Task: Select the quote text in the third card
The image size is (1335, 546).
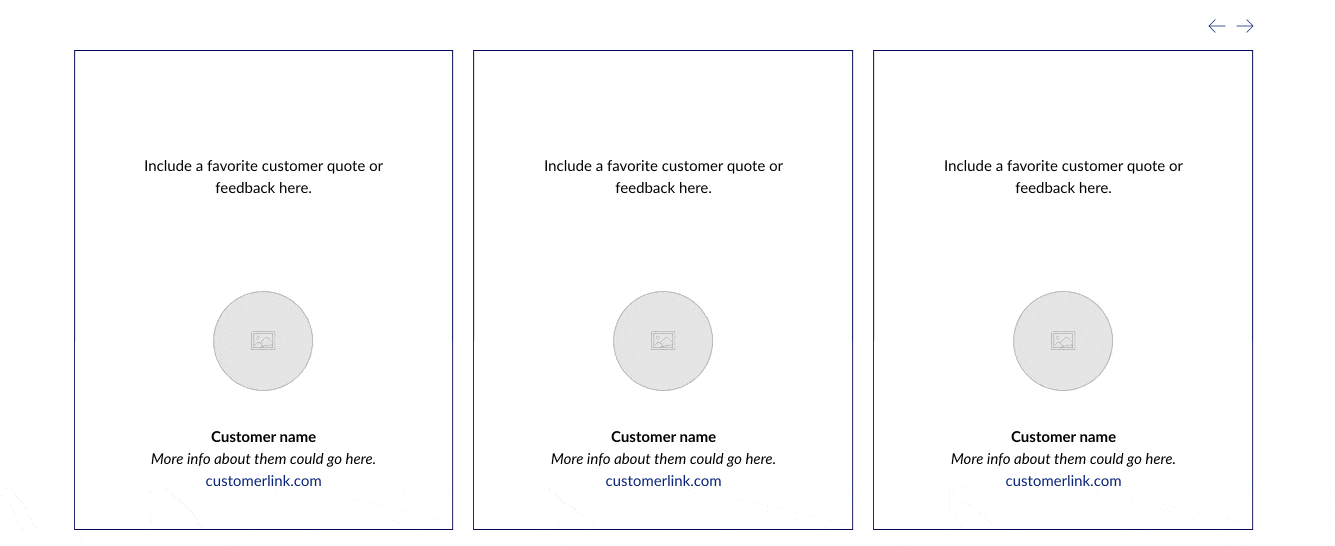Action: tap(1063, 177)
